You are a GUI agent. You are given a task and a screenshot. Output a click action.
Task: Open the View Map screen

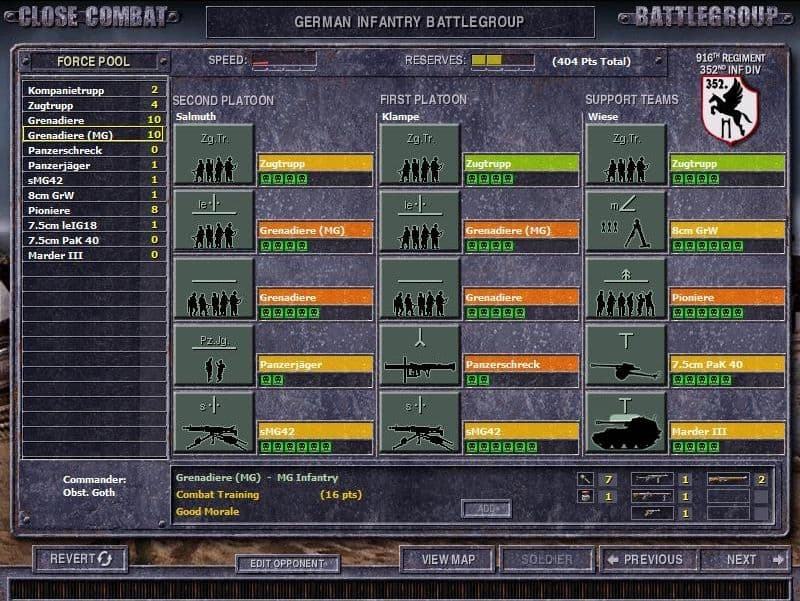448,560
